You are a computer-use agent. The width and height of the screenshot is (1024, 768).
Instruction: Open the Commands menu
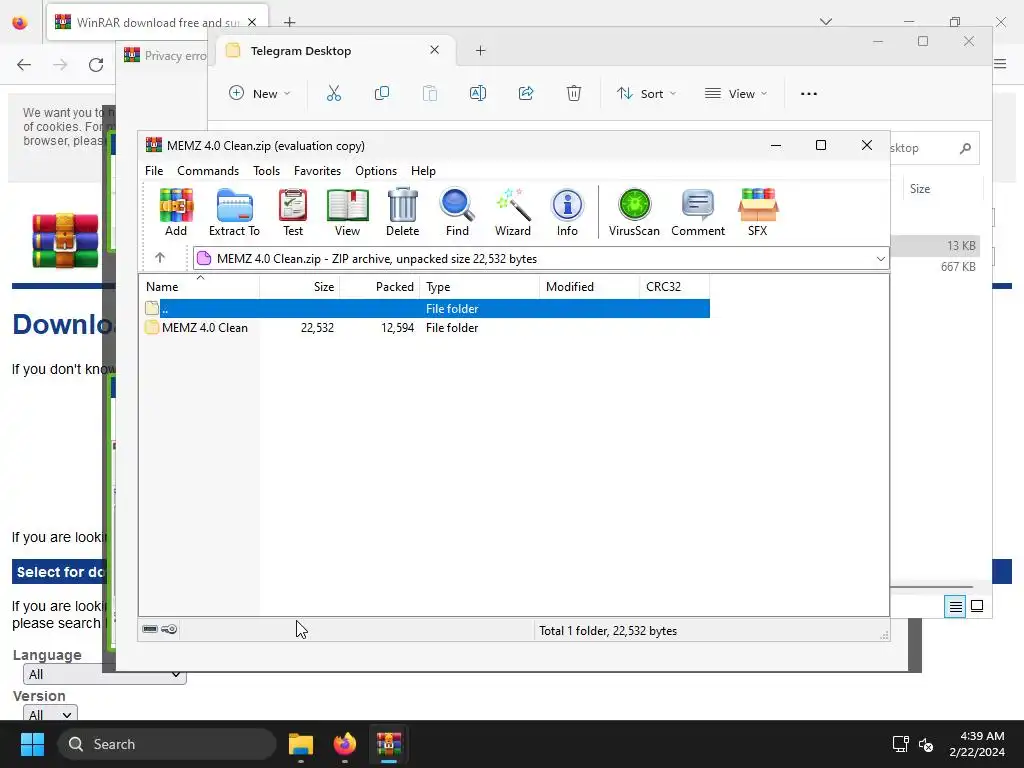pos(208,170)
